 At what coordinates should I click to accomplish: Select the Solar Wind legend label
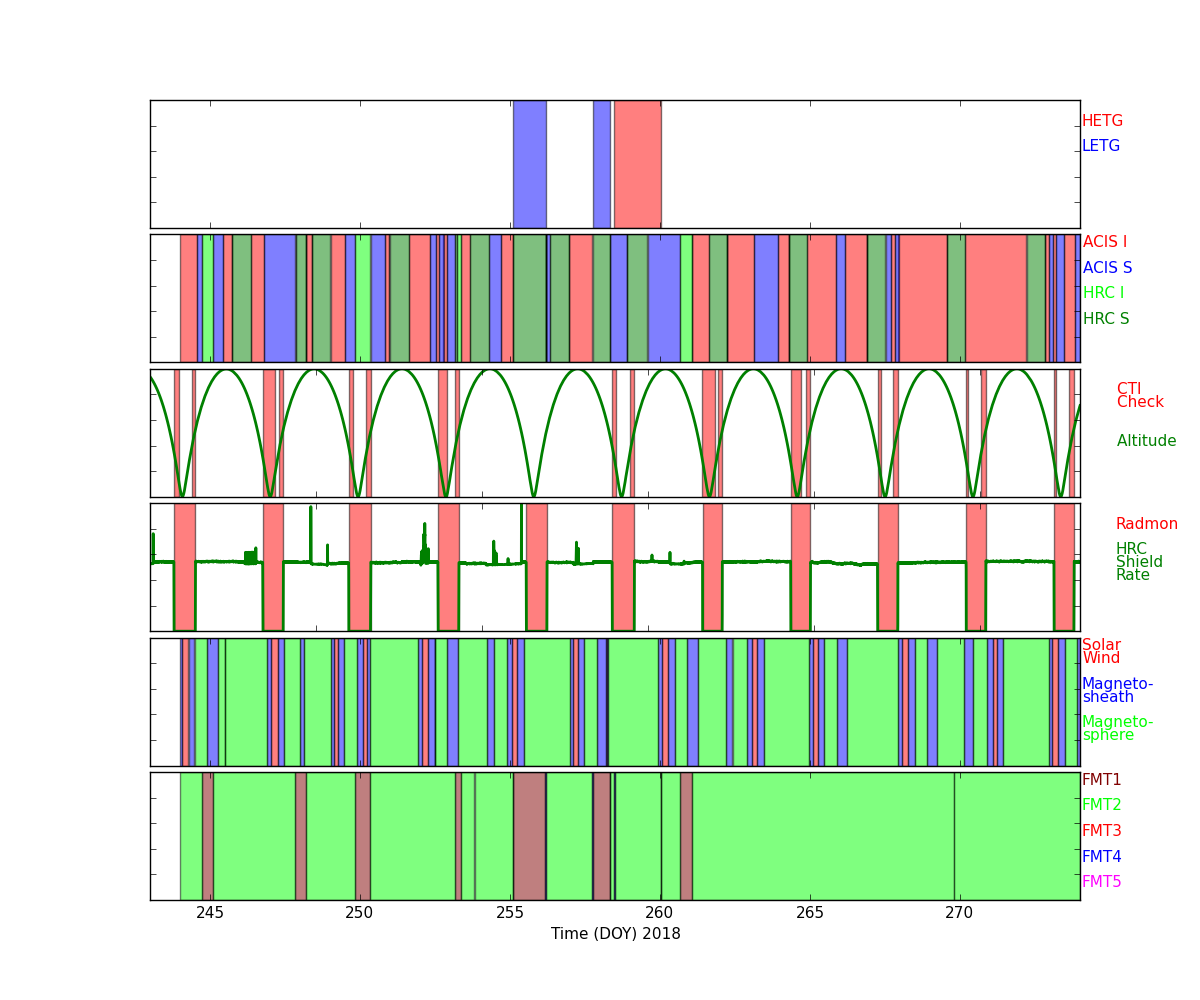tap(1101, 652)
